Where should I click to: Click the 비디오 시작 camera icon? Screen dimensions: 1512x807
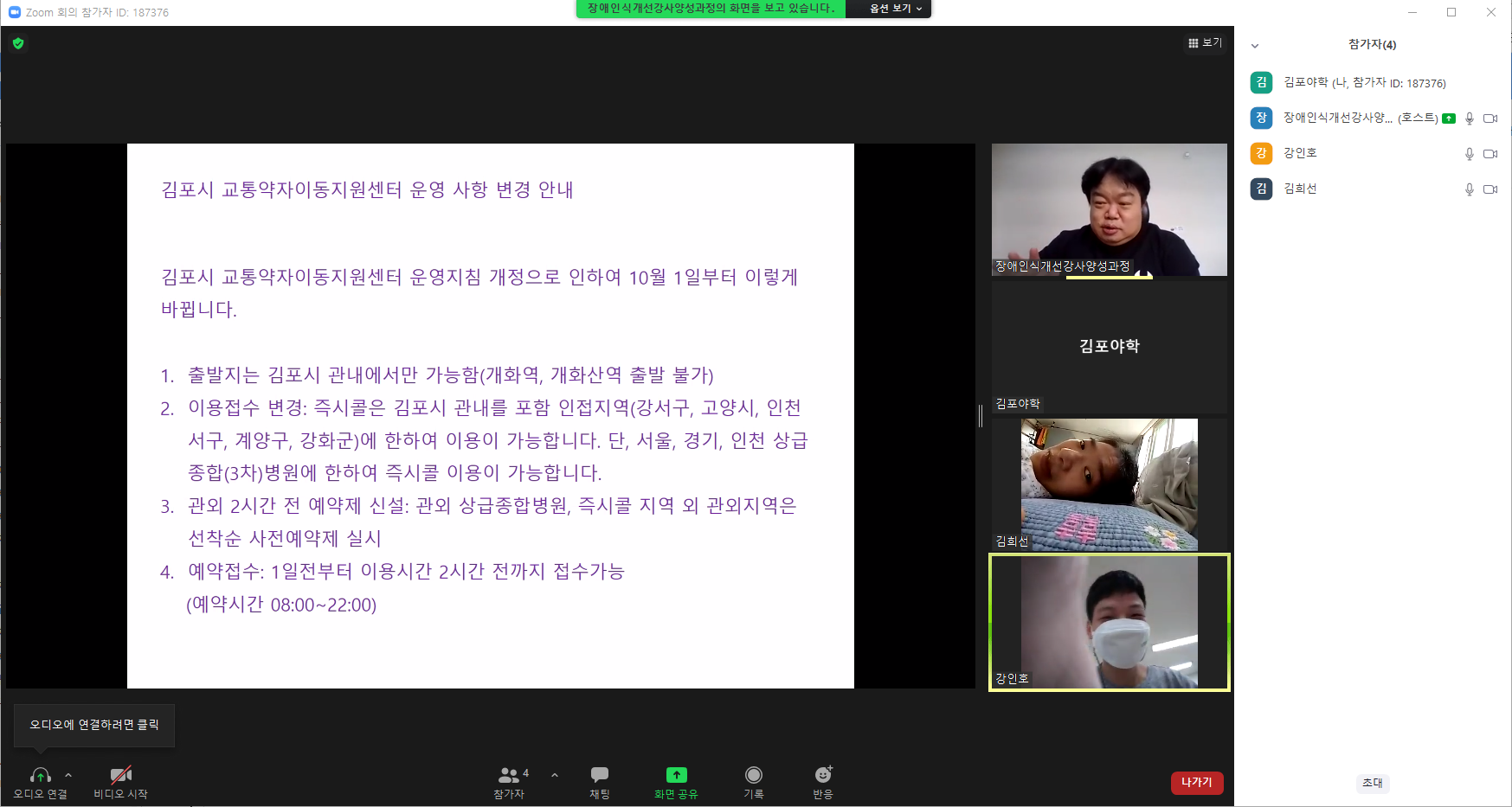(x=121, y=774)
